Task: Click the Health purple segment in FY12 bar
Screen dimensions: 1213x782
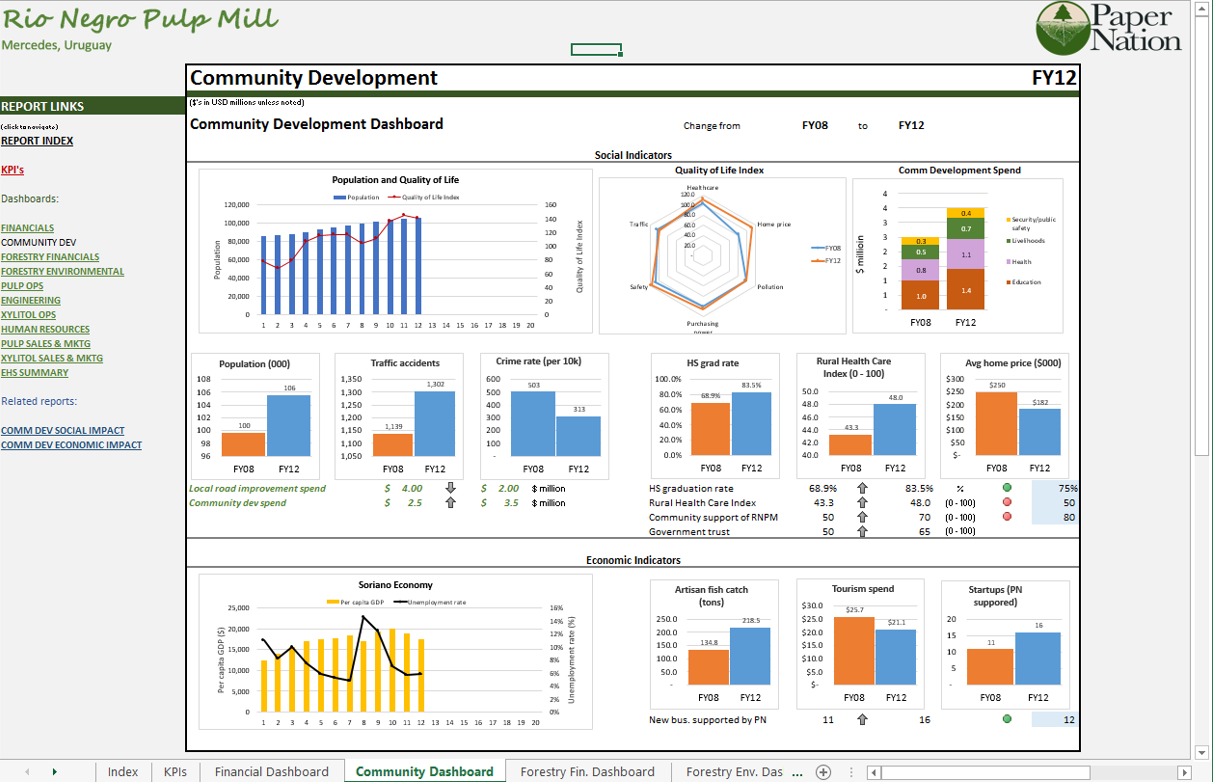Action: point(965,255)
